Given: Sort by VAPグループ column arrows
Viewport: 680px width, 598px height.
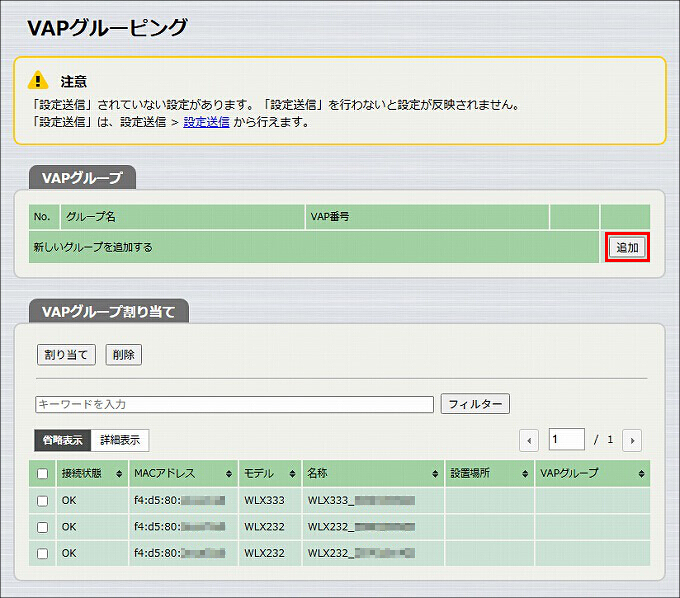Looking at the screenshot, I should (641, 474).
